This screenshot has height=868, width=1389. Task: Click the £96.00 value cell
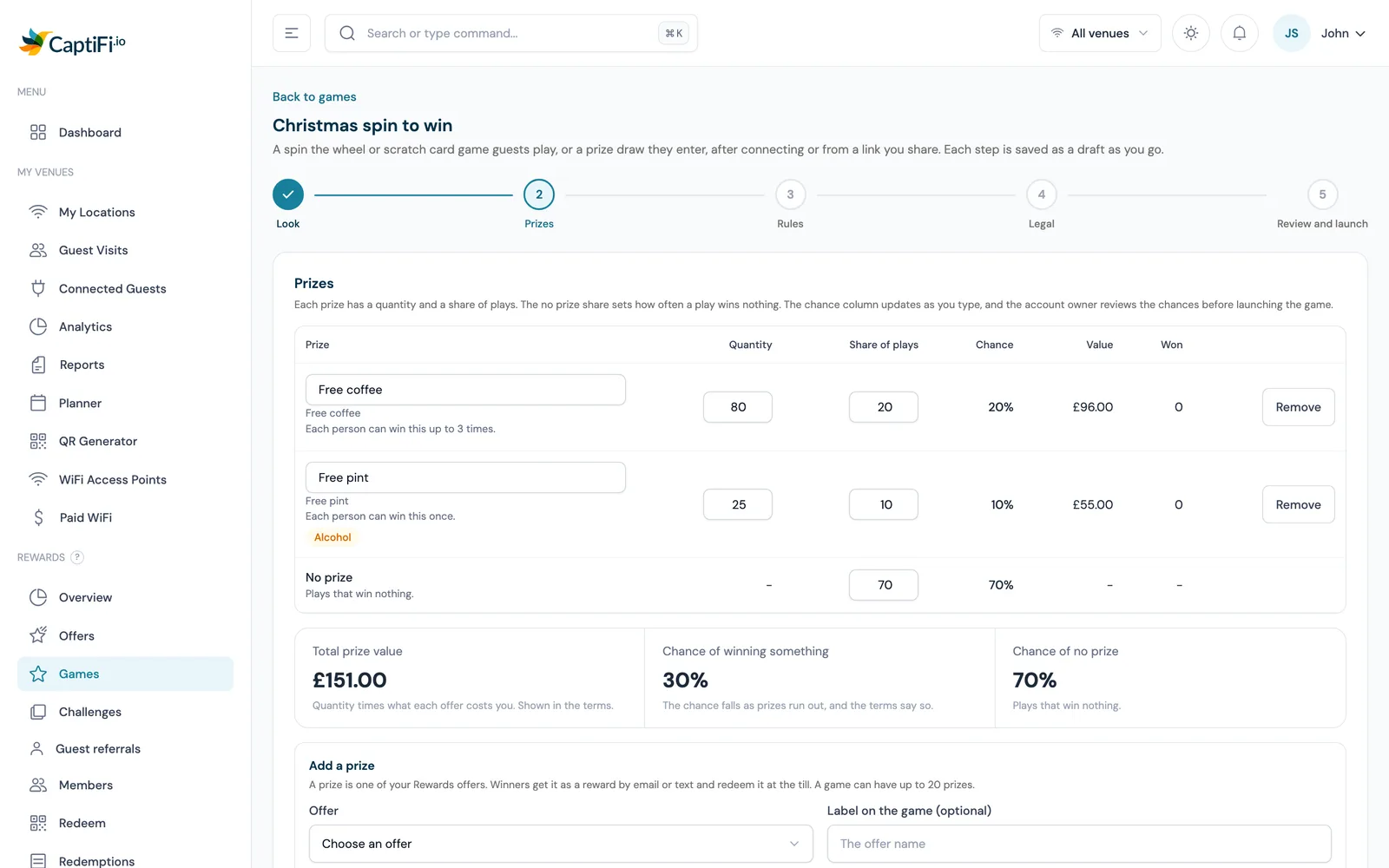1092,407
